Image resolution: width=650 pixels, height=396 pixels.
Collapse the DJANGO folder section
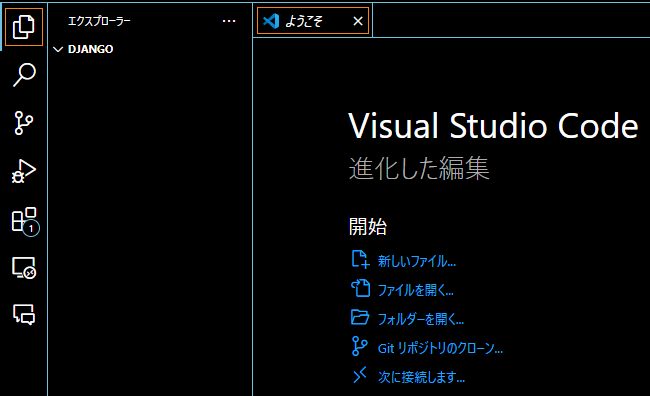click(x=58, y=49)
